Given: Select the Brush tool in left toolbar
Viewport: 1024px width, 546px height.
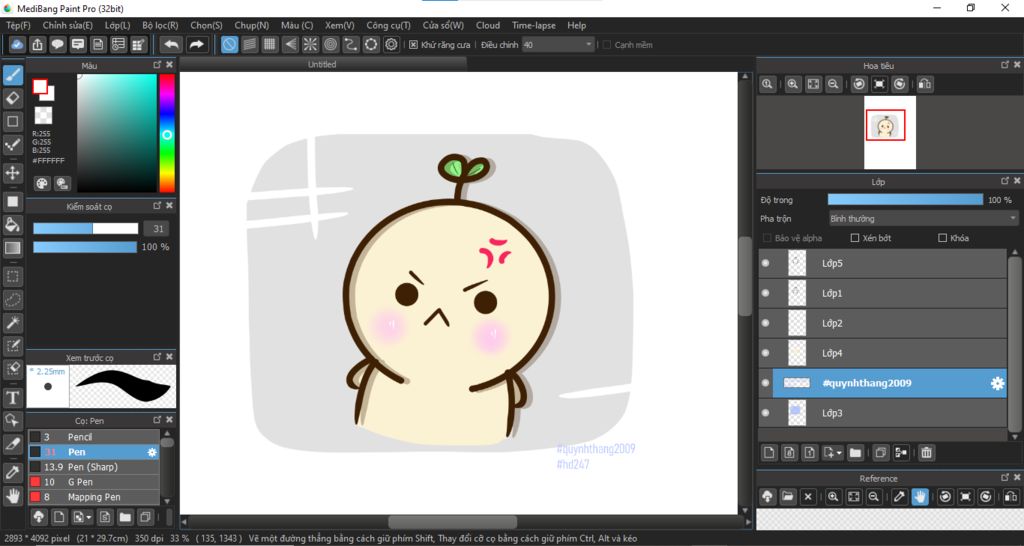Looking at the screenshot, I should pyautogui.click(x=12, y=75).
